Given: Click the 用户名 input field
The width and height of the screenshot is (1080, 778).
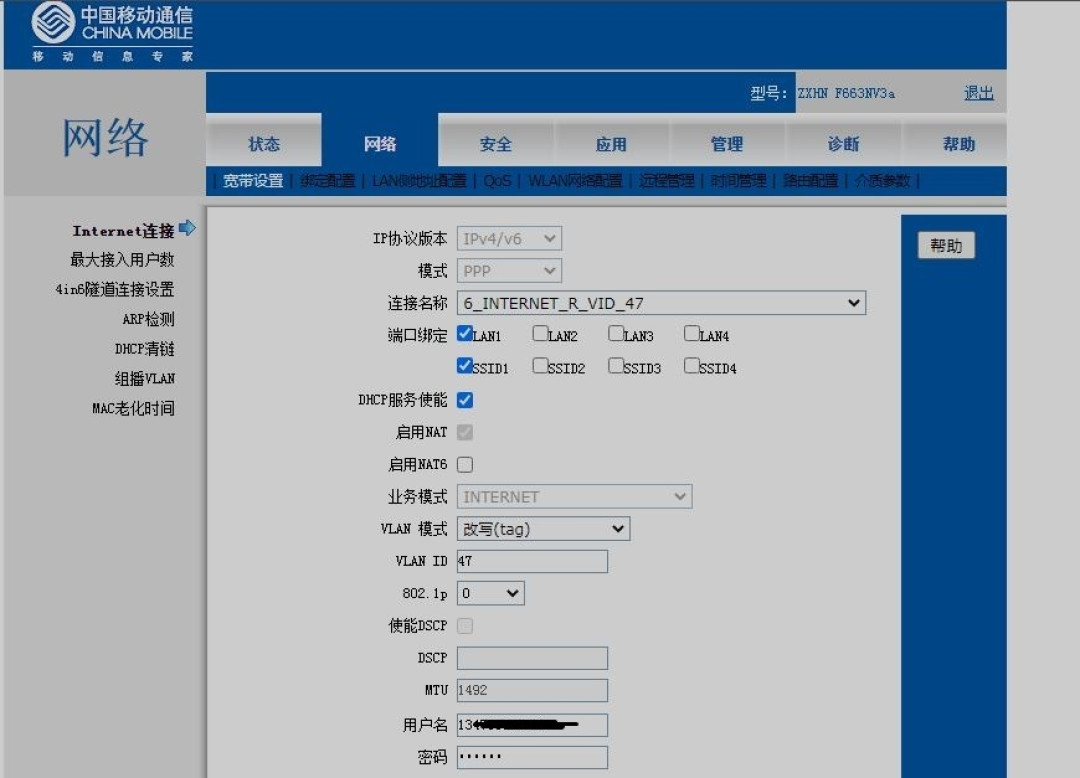Looking at the screenshot, I should [x=532, y=725].
